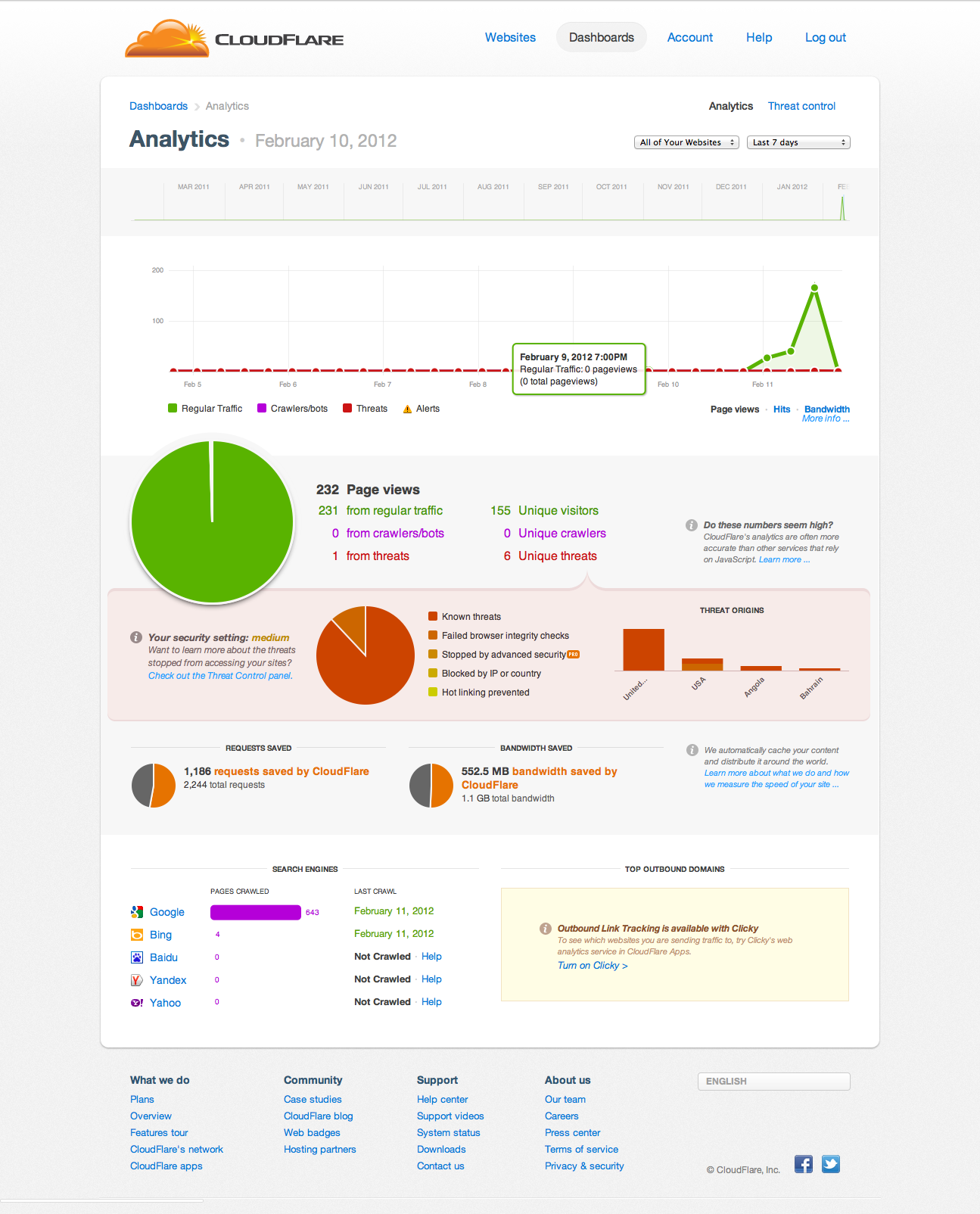Click the Google search engine icon

point(137,912)
